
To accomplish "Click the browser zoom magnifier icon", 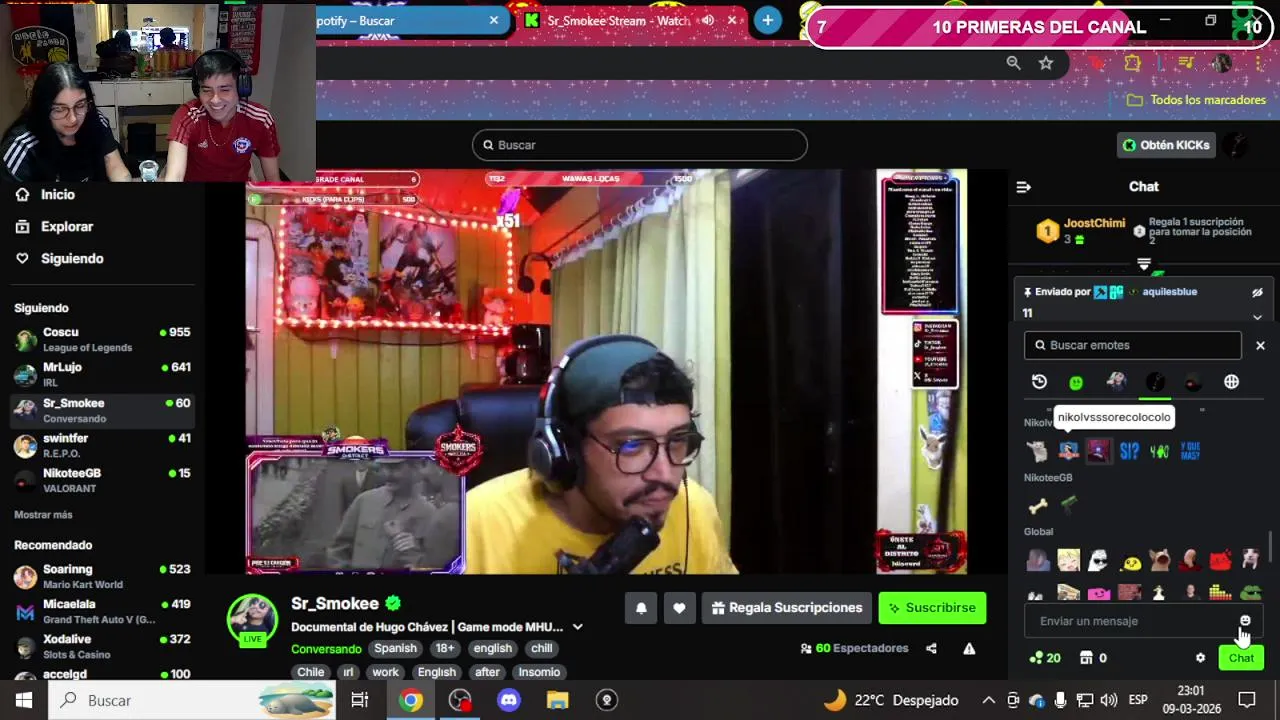I will tap(1013, 63).
